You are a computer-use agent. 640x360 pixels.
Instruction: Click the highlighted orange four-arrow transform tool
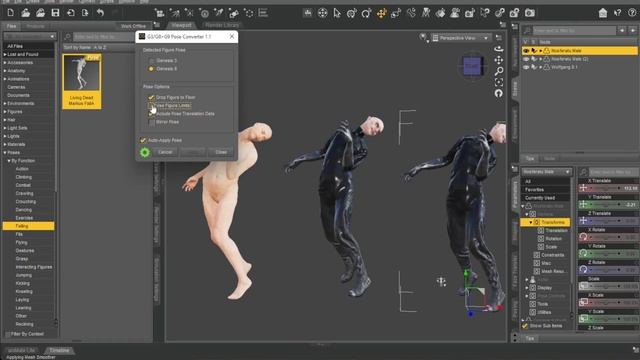click(x=381, y=13)
